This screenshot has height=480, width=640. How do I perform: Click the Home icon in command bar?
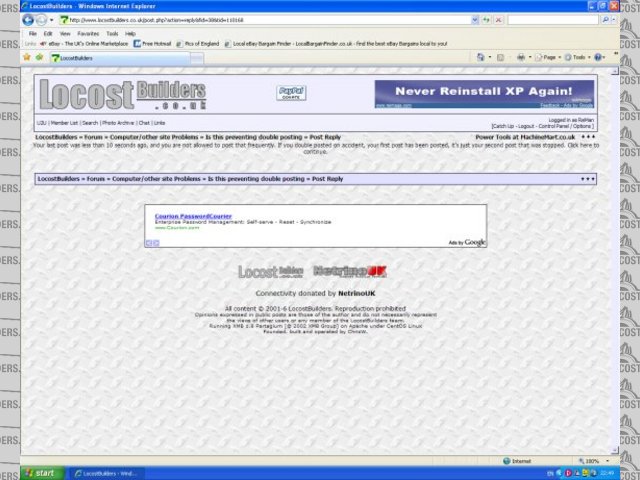click(x=482, y=57)
